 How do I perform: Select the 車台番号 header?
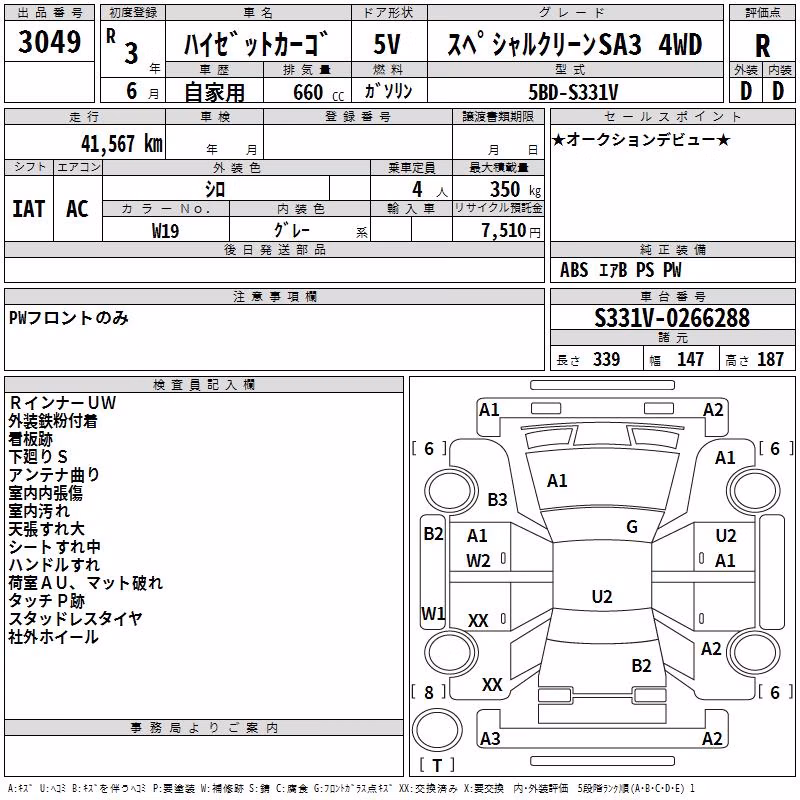click(x=672, y=296)
